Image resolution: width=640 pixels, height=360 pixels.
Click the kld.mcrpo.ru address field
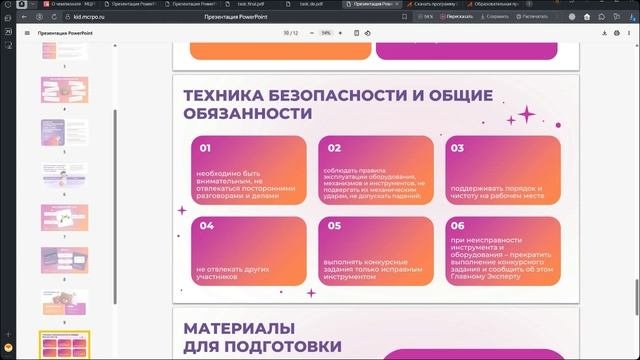(x=89, y=17)
